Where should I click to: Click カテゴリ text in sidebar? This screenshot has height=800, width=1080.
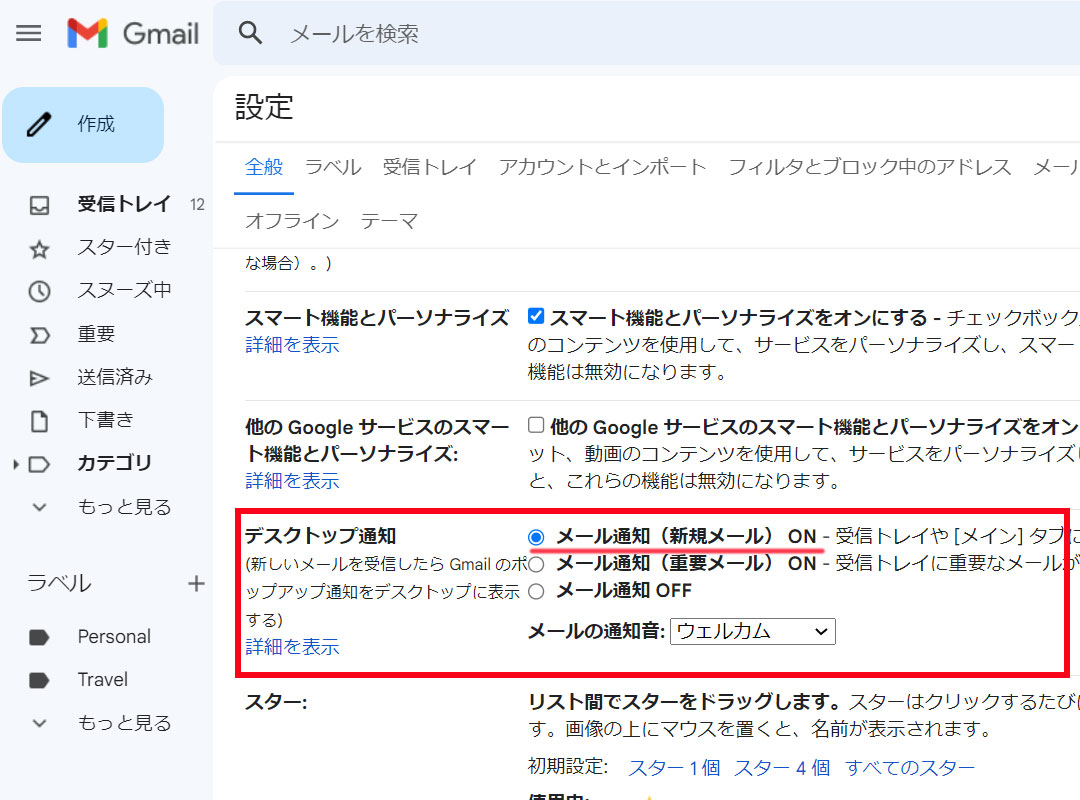[x=114, y=463]
